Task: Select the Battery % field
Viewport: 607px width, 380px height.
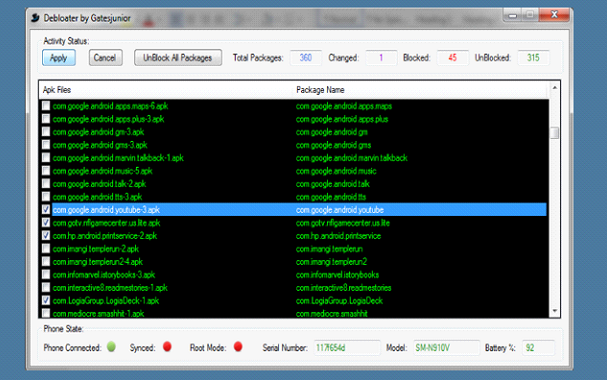Action: coord(538,348)
